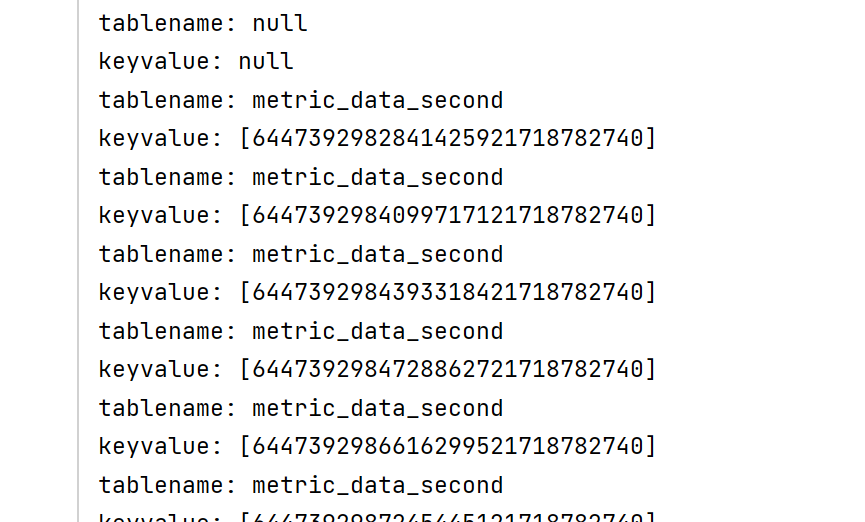Select the number 6447392982841425921718782740
865x522 pixels.
(x=448, y=139)
